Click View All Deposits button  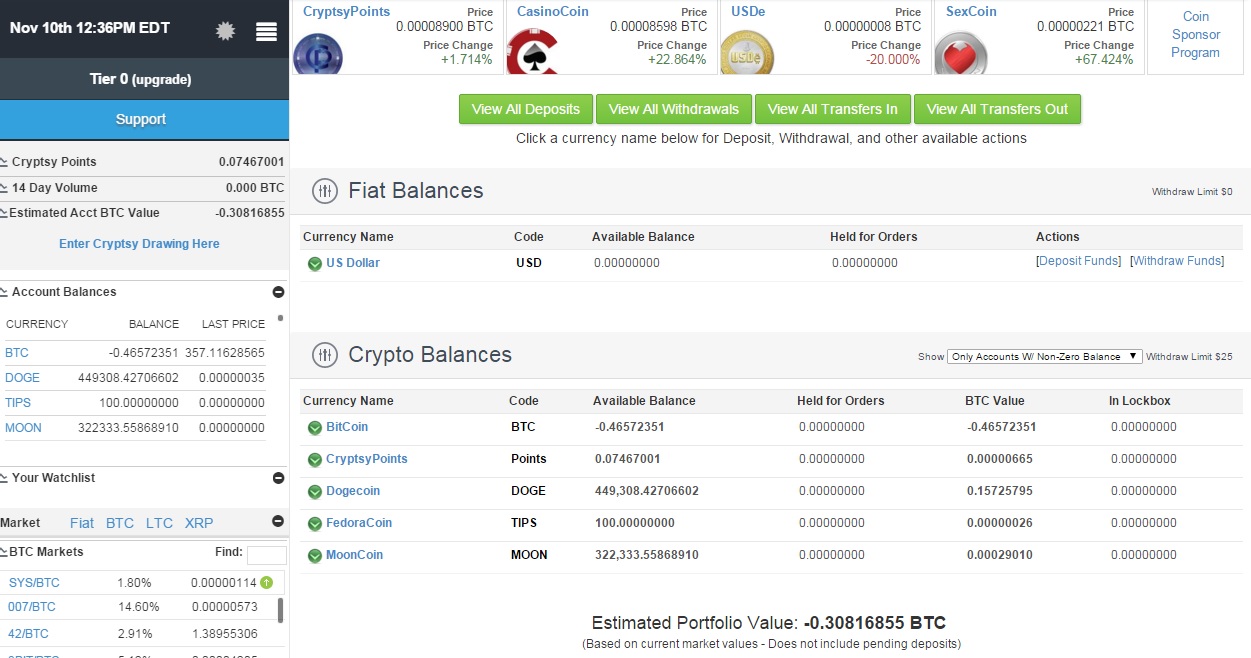pyautogui.click(x=526, y=109)
